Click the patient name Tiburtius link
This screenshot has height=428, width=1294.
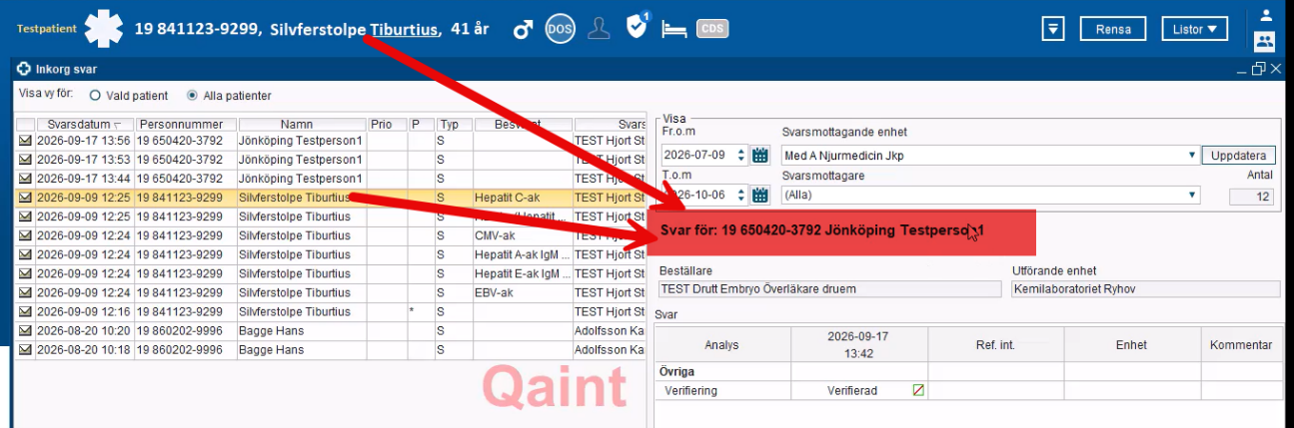[x=404, y=29]
